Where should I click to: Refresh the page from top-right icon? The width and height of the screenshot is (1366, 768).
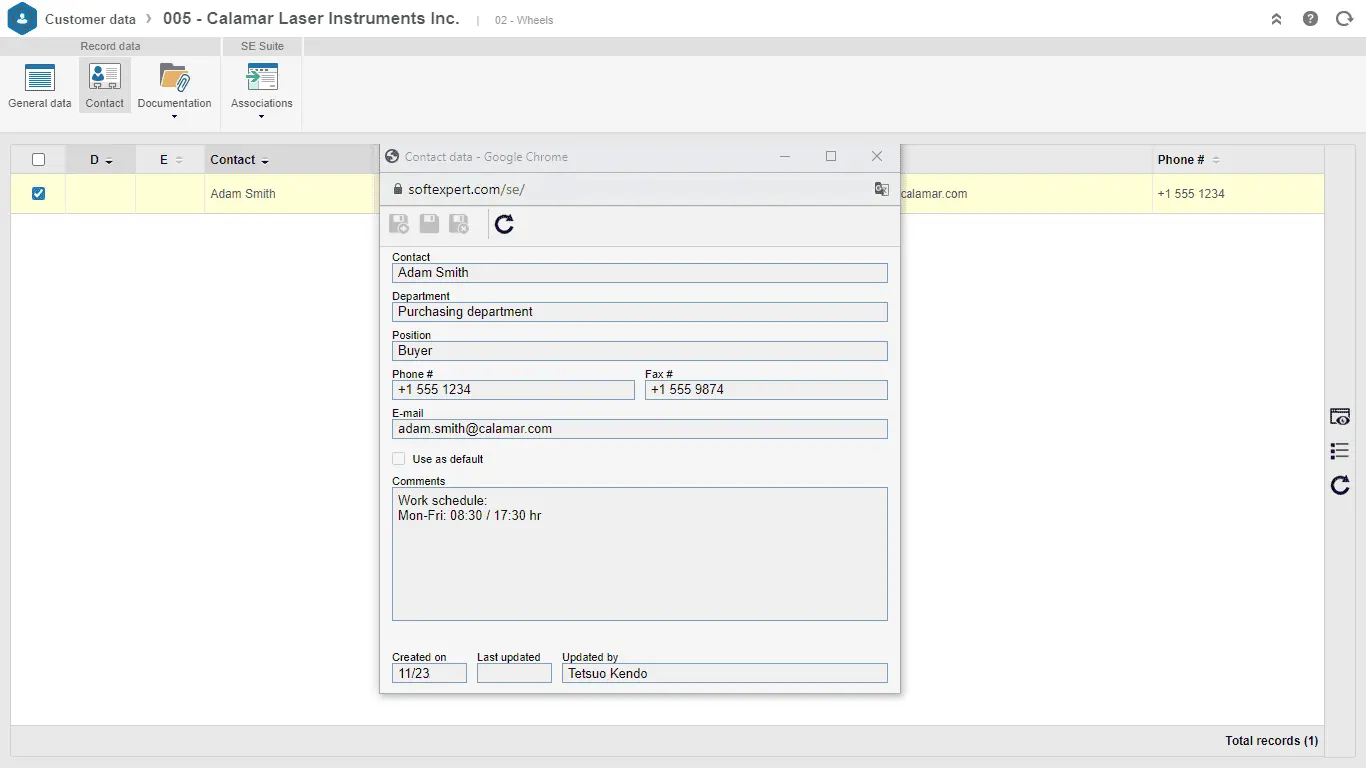click(x=1344, y=19)
